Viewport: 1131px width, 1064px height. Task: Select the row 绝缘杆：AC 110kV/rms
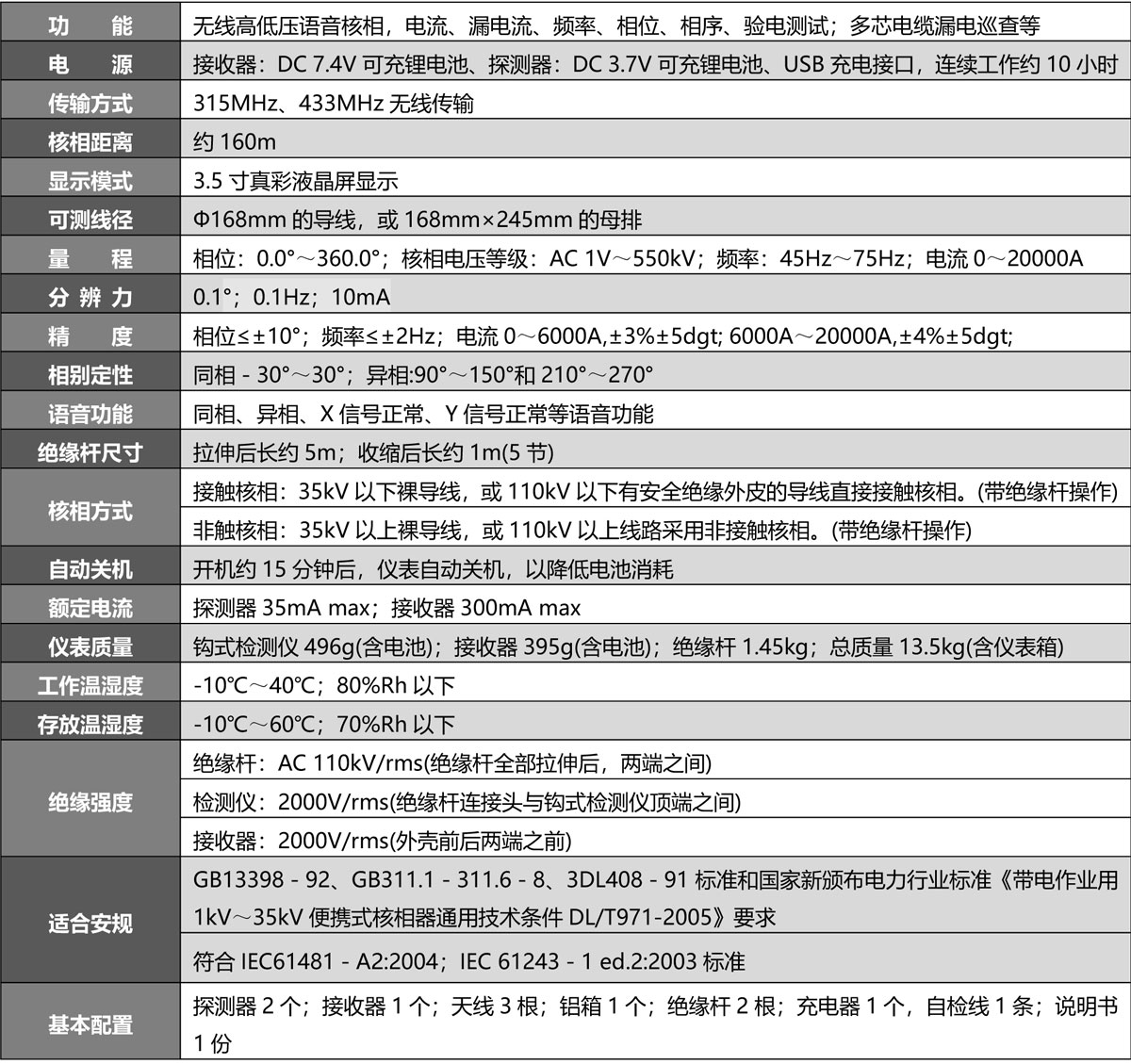(x=452, y=762)
